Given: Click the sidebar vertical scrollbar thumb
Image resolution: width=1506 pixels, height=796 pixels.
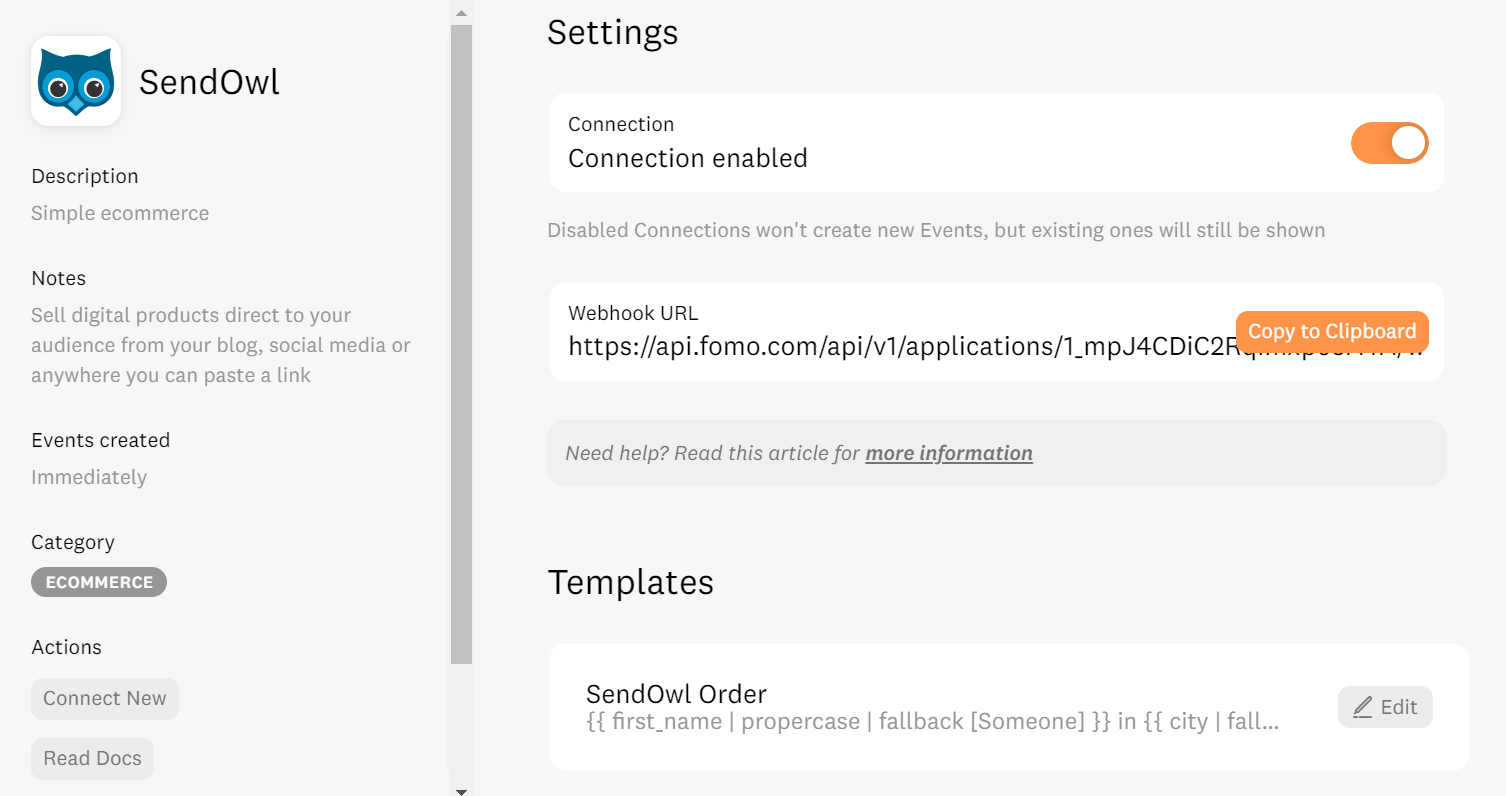Looking at the screenshot, I should tap(461, 345).
